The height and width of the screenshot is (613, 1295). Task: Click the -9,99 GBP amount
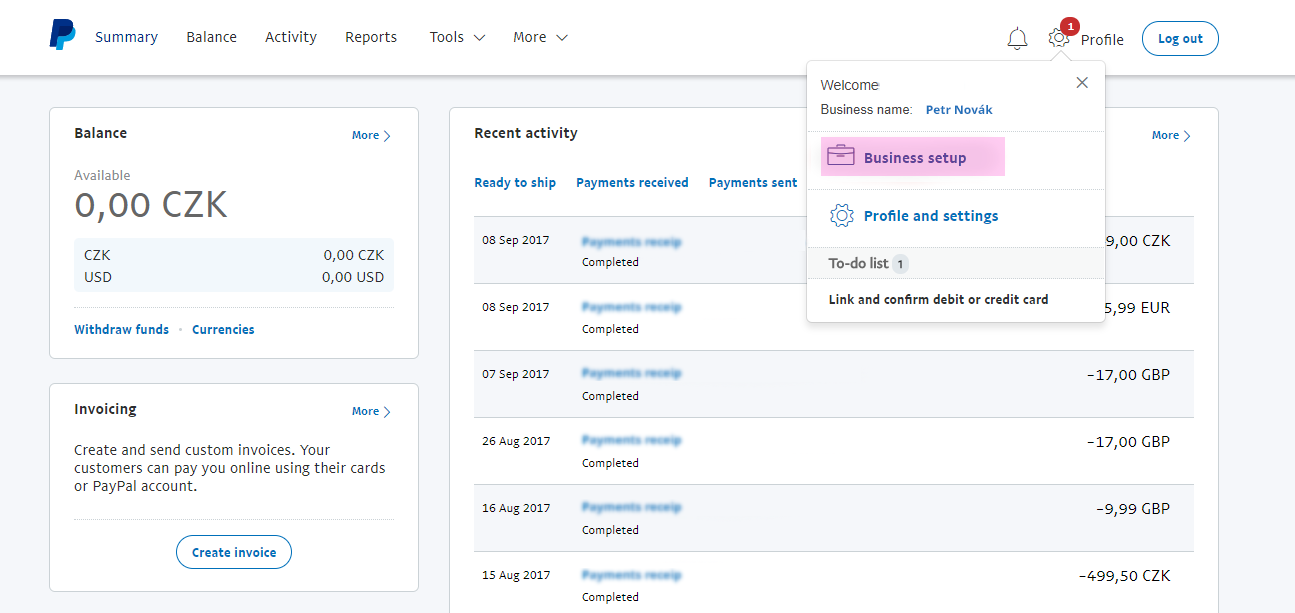(x=1132, y=509)
